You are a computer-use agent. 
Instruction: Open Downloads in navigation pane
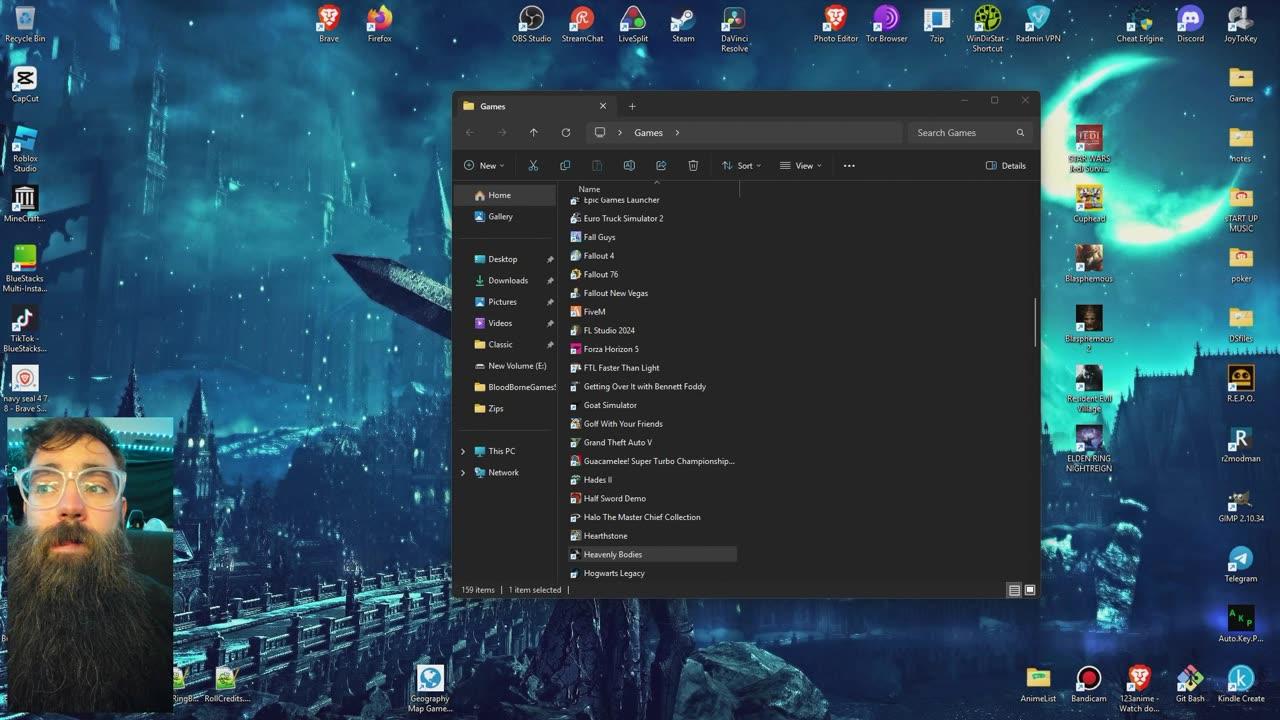pyautogui.click(x=507, y=280)
